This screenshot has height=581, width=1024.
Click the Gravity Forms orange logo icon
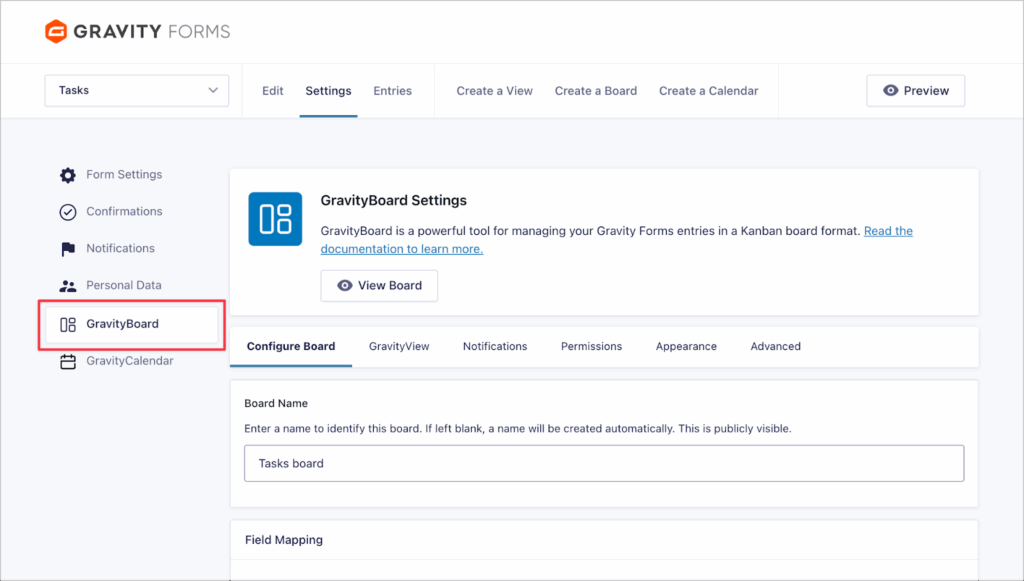click(x=56, y=31)
